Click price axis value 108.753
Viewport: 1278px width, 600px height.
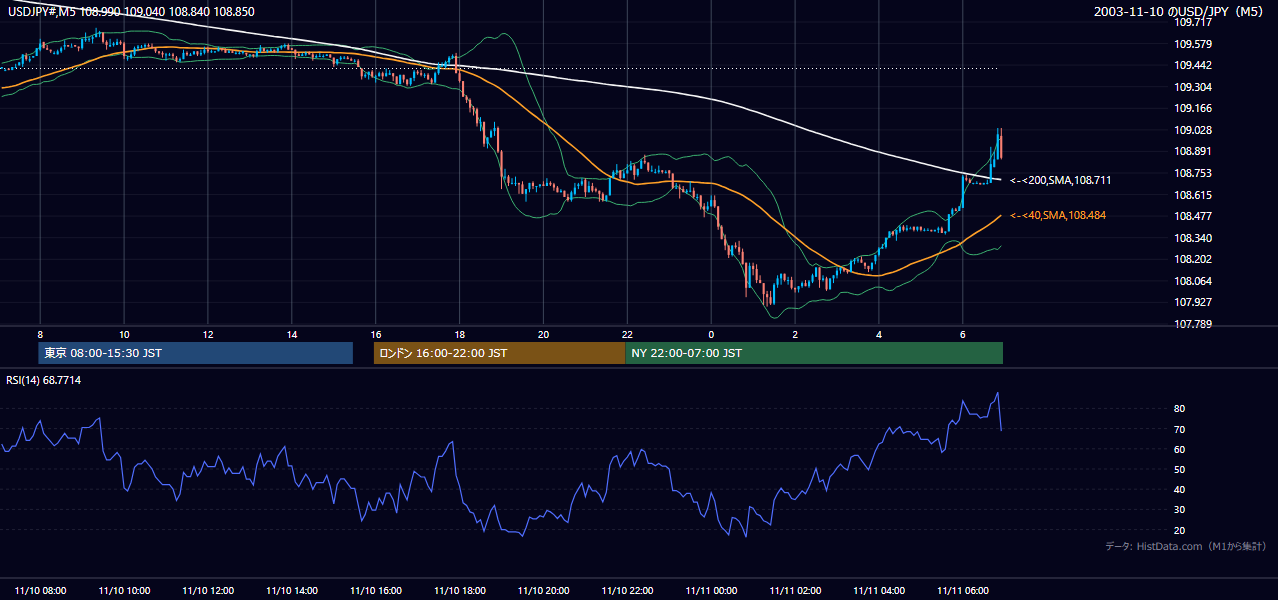click(x=1194, y=173)
